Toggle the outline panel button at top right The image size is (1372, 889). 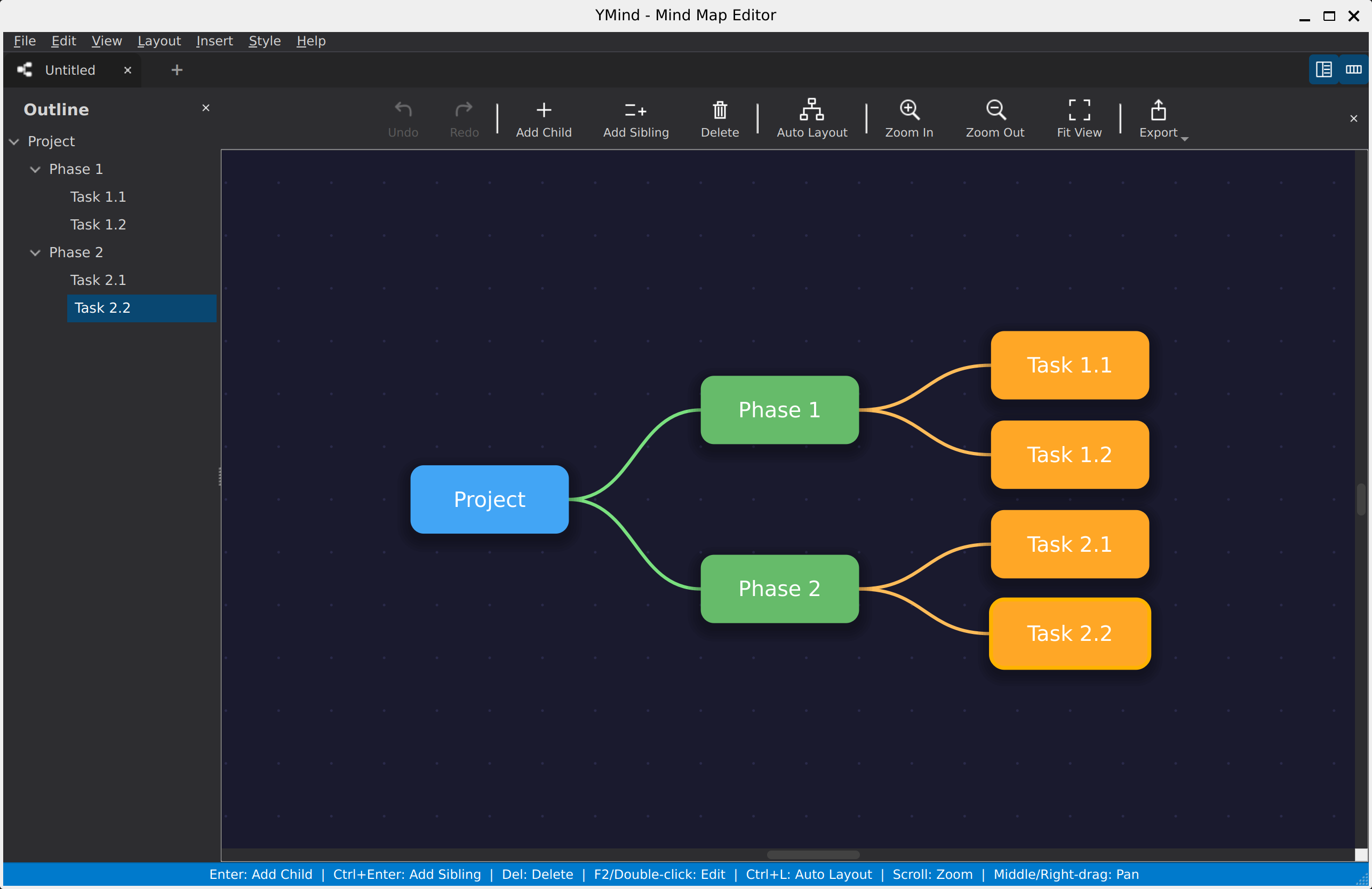(1323, 70)
